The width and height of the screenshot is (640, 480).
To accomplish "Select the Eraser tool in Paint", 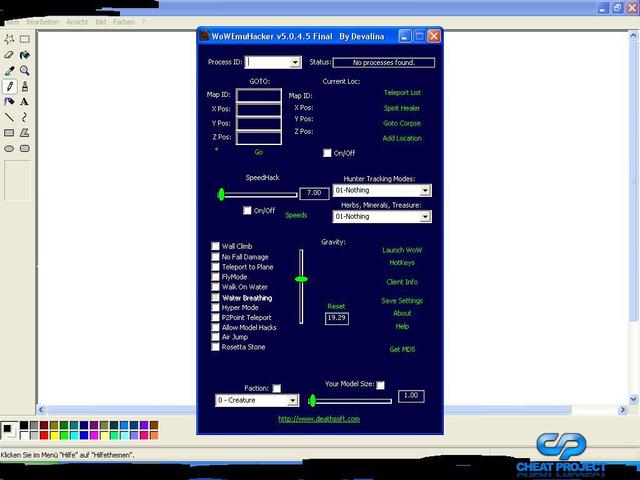I will click(9, 55).
